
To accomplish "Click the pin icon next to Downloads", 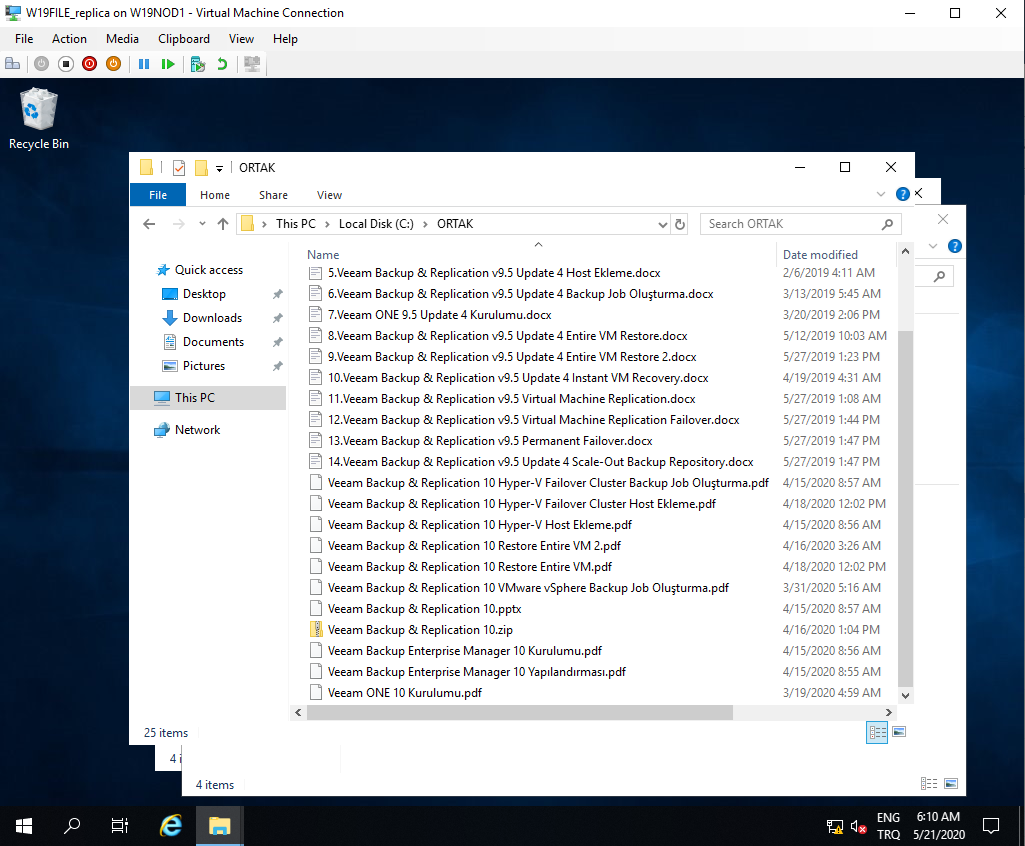I will coord(278,318).
